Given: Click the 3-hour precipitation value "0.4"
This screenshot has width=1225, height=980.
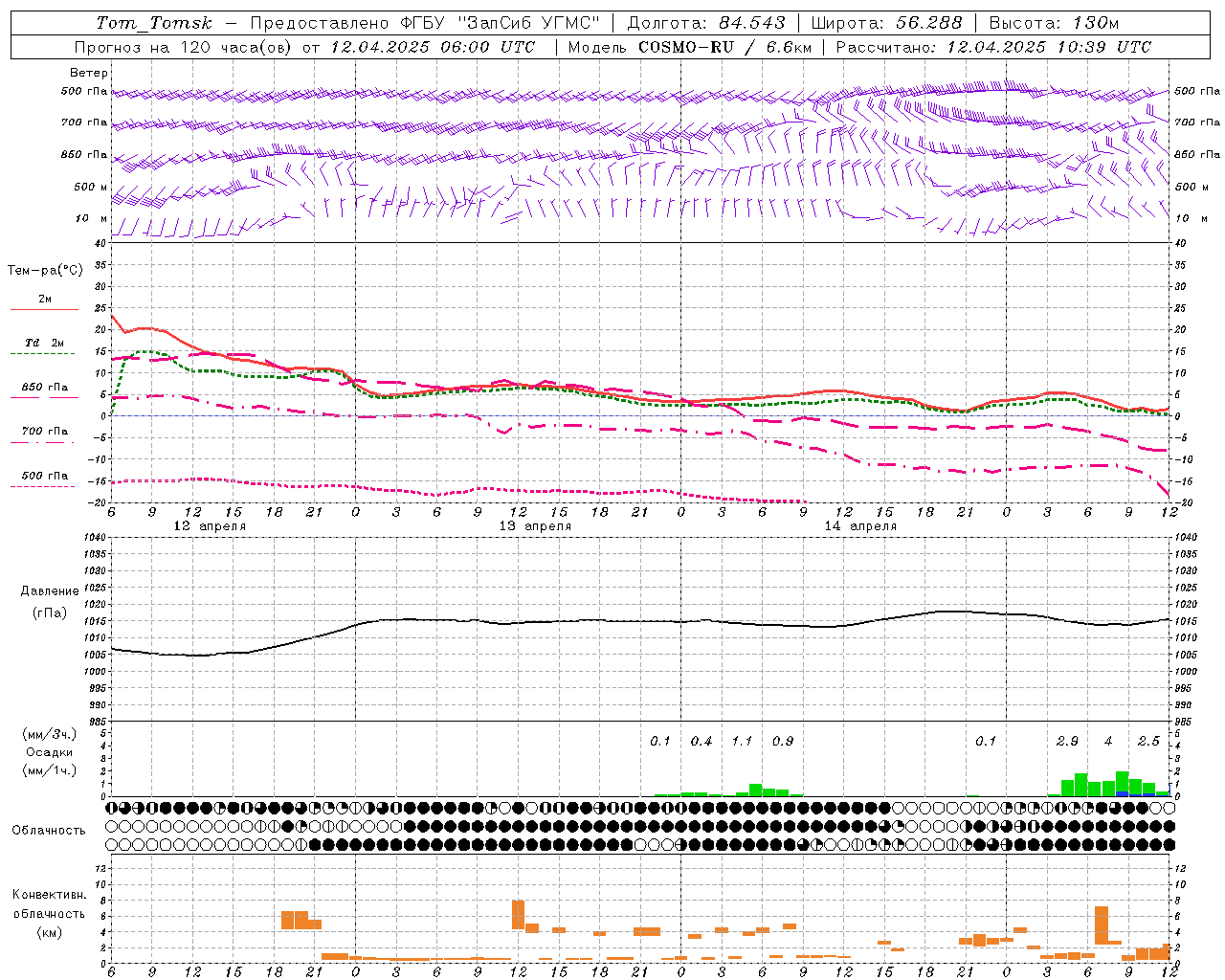Looking at the screenshot, I should [x=702, y=742].
